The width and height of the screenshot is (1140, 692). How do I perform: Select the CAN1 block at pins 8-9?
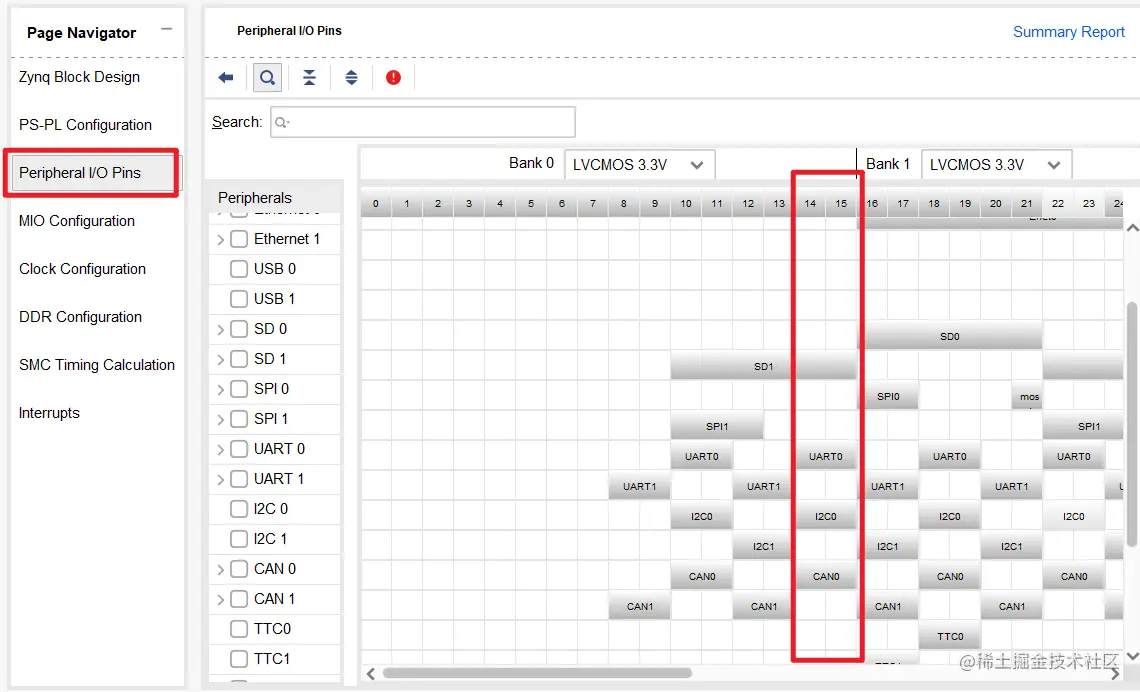pos(639,606)
